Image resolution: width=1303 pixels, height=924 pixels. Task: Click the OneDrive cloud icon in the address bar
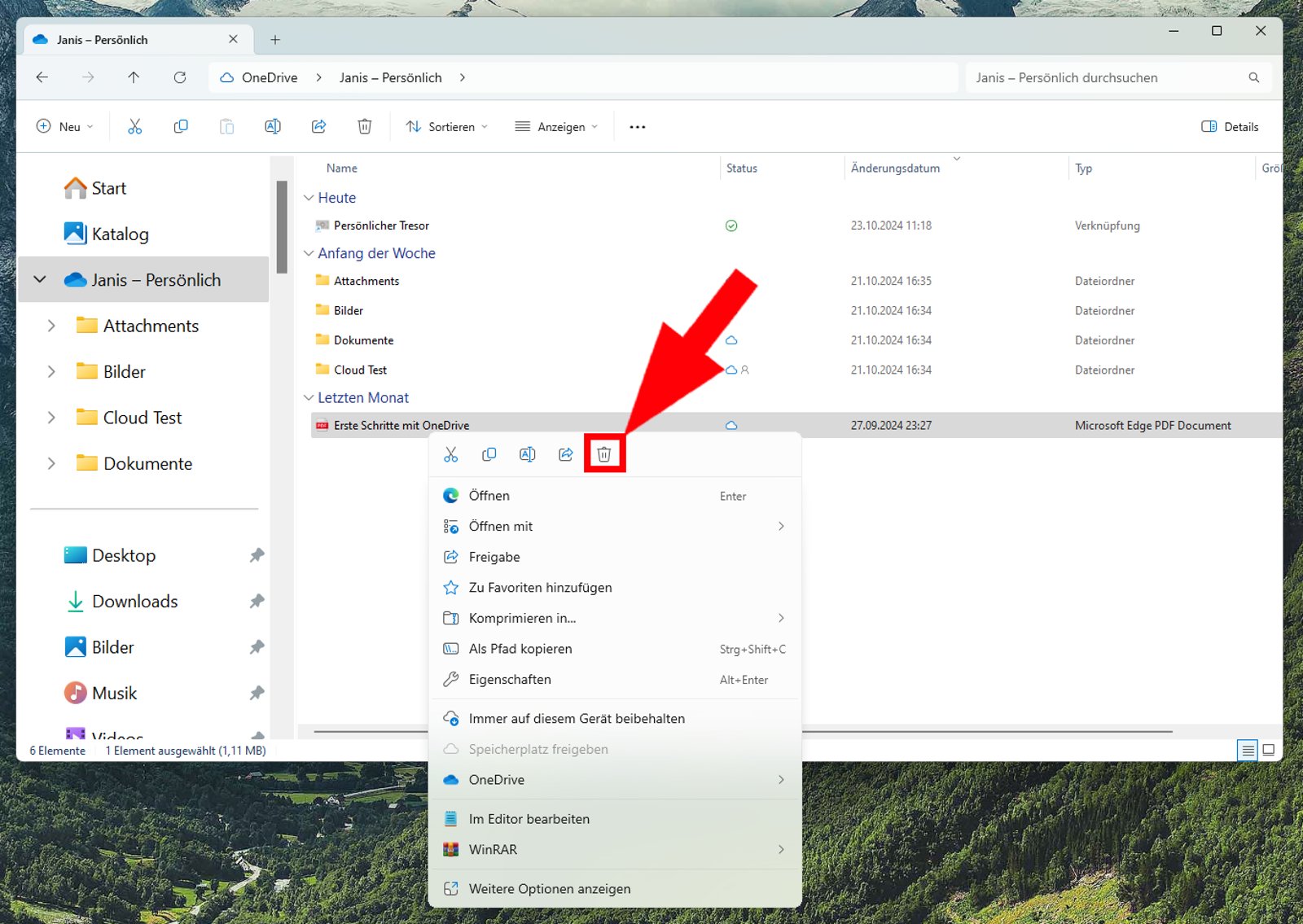(224, 77)
